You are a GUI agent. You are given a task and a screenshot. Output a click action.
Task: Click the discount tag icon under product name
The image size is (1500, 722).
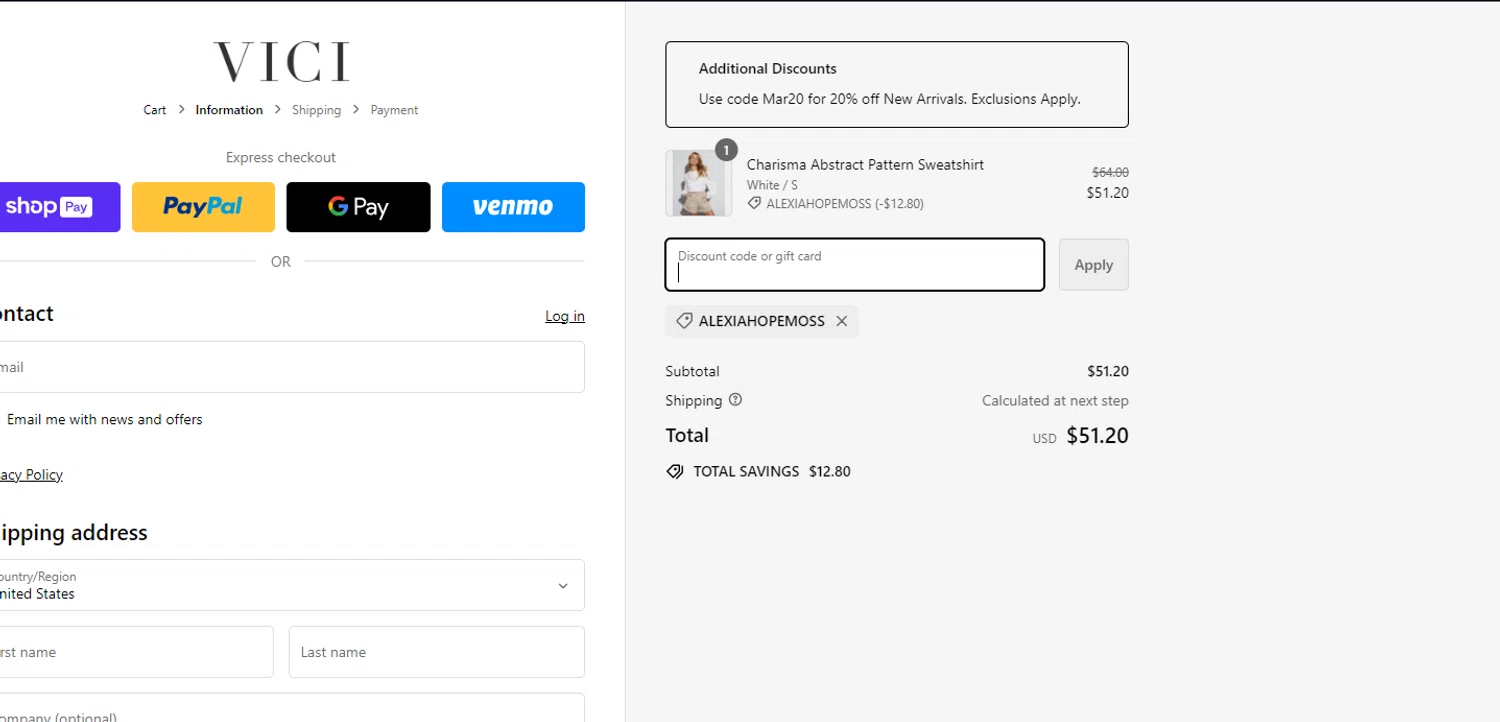(x=754, y=203)
